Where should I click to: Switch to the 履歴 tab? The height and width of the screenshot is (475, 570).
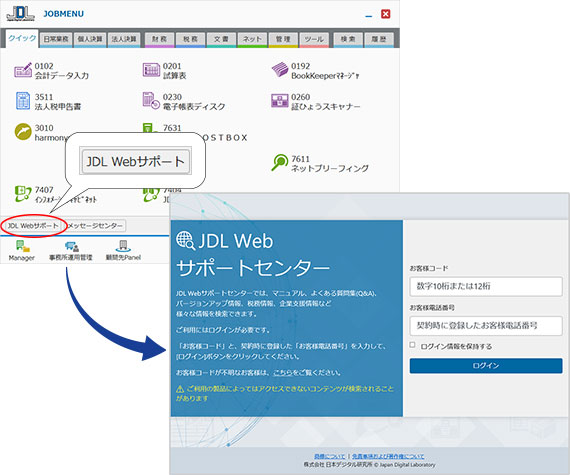click(379, 39)
